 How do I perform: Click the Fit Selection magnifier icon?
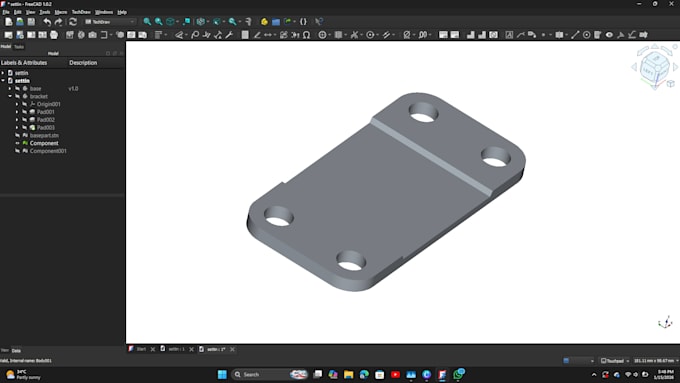pyautogui.click(x=159, y=22)
